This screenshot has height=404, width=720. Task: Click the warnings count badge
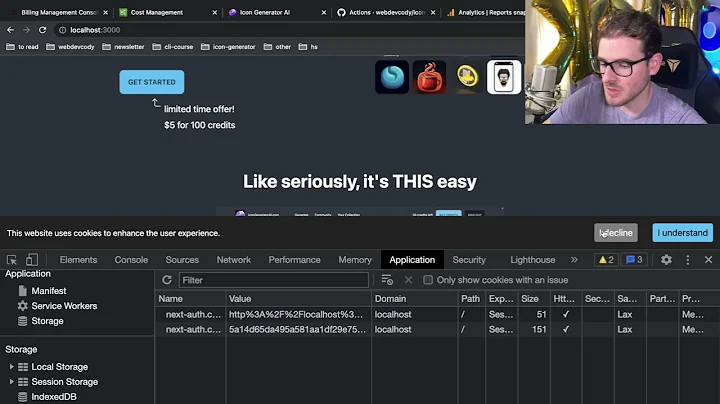point(606,260)
